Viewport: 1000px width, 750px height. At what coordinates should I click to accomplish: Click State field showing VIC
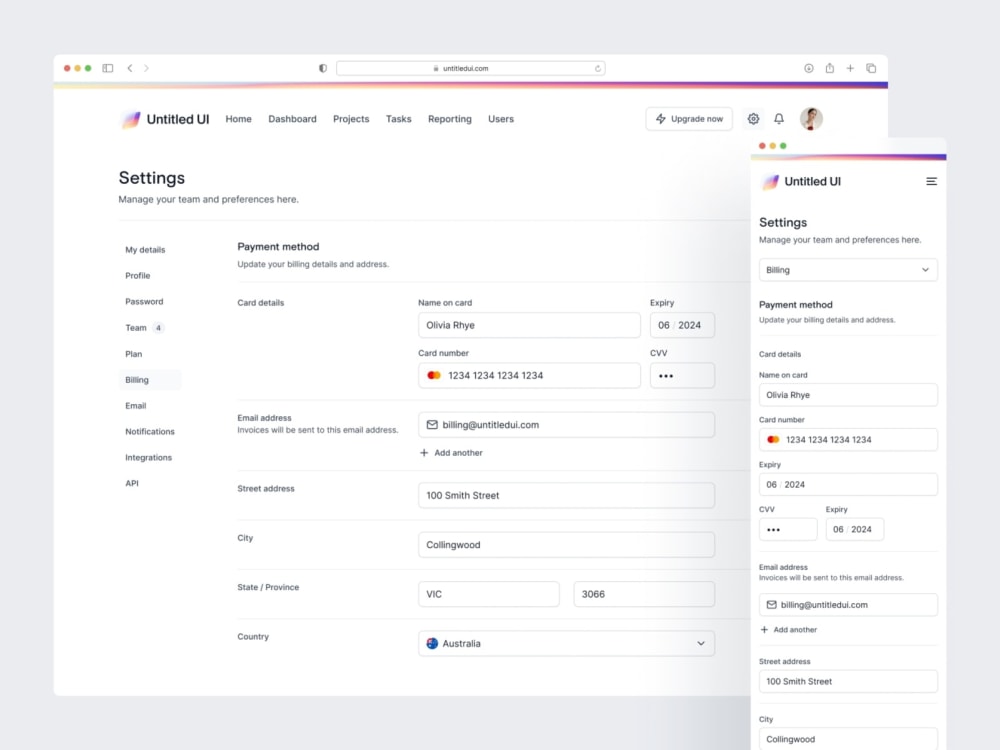(x=489, y=594)
